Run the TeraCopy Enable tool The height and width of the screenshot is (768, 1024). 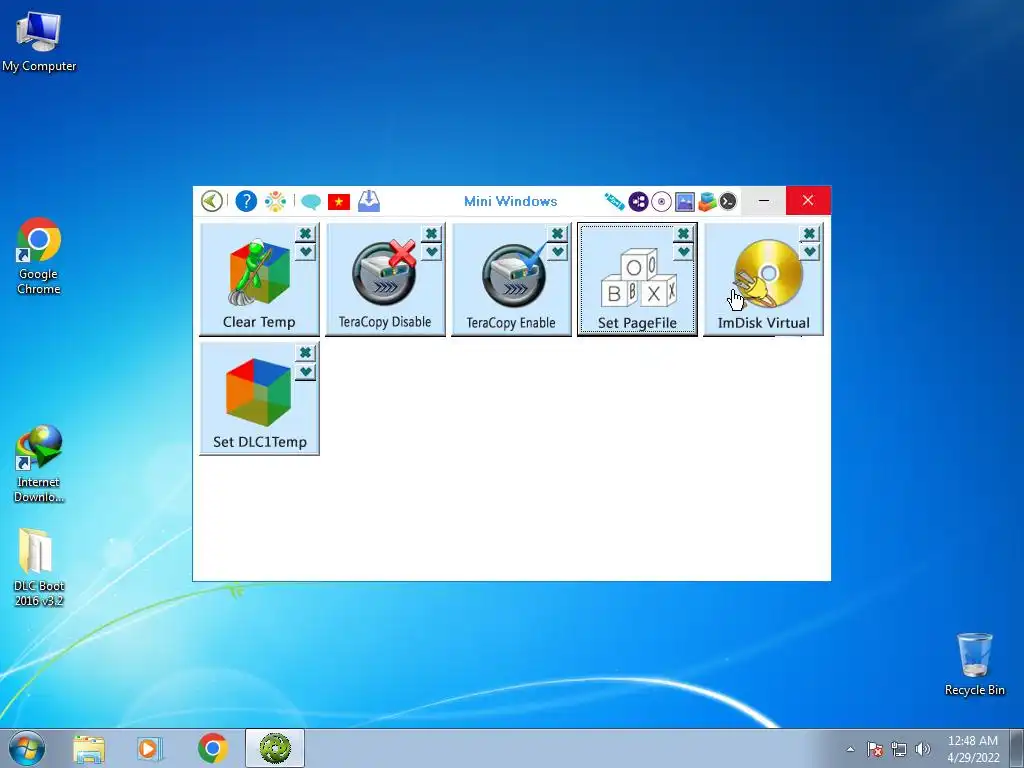[511, 280]
